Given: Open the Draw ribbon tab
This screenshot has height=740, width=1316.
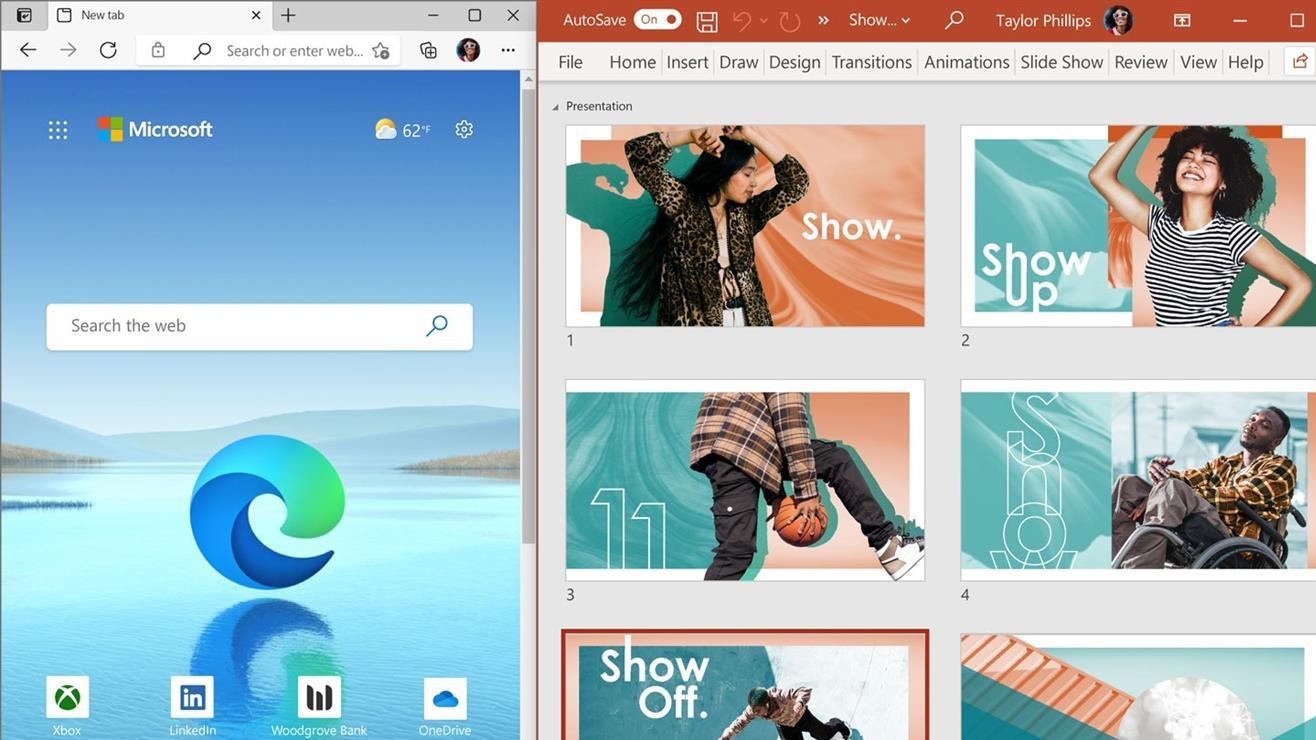Looking at the screenshot, I should 739,62.
